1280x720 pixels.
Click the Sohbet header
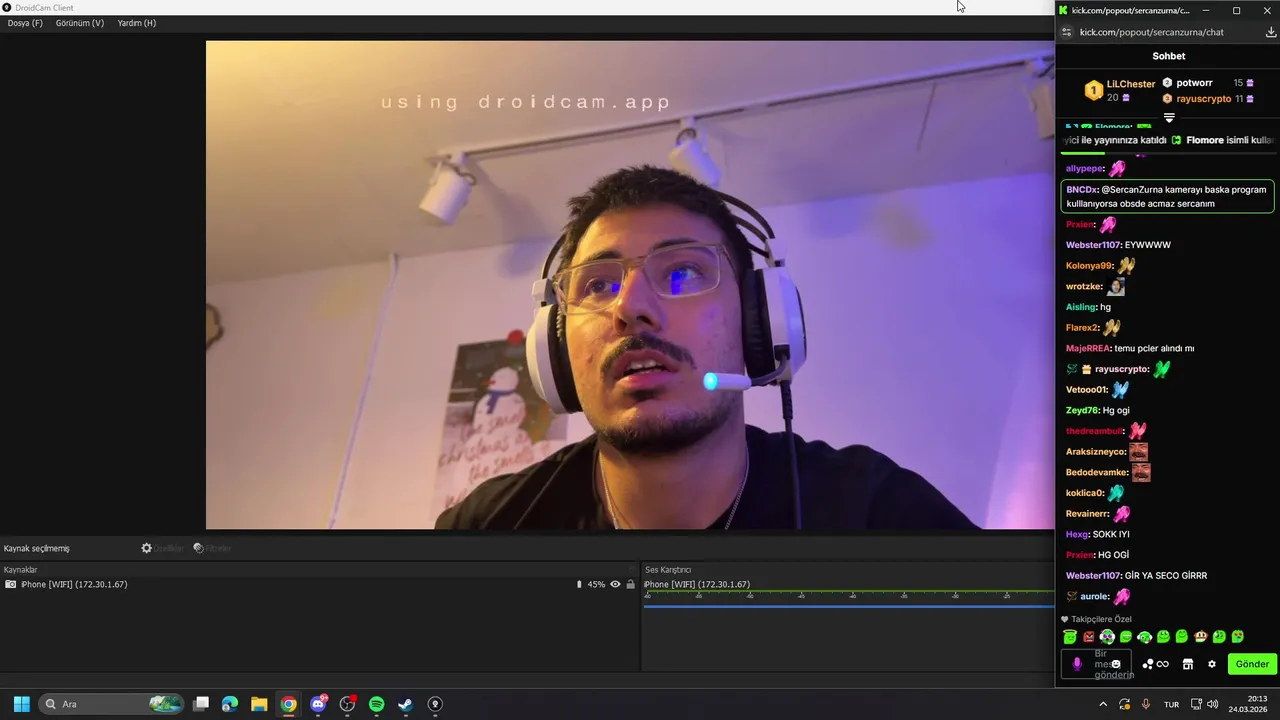pos(1168,56)
